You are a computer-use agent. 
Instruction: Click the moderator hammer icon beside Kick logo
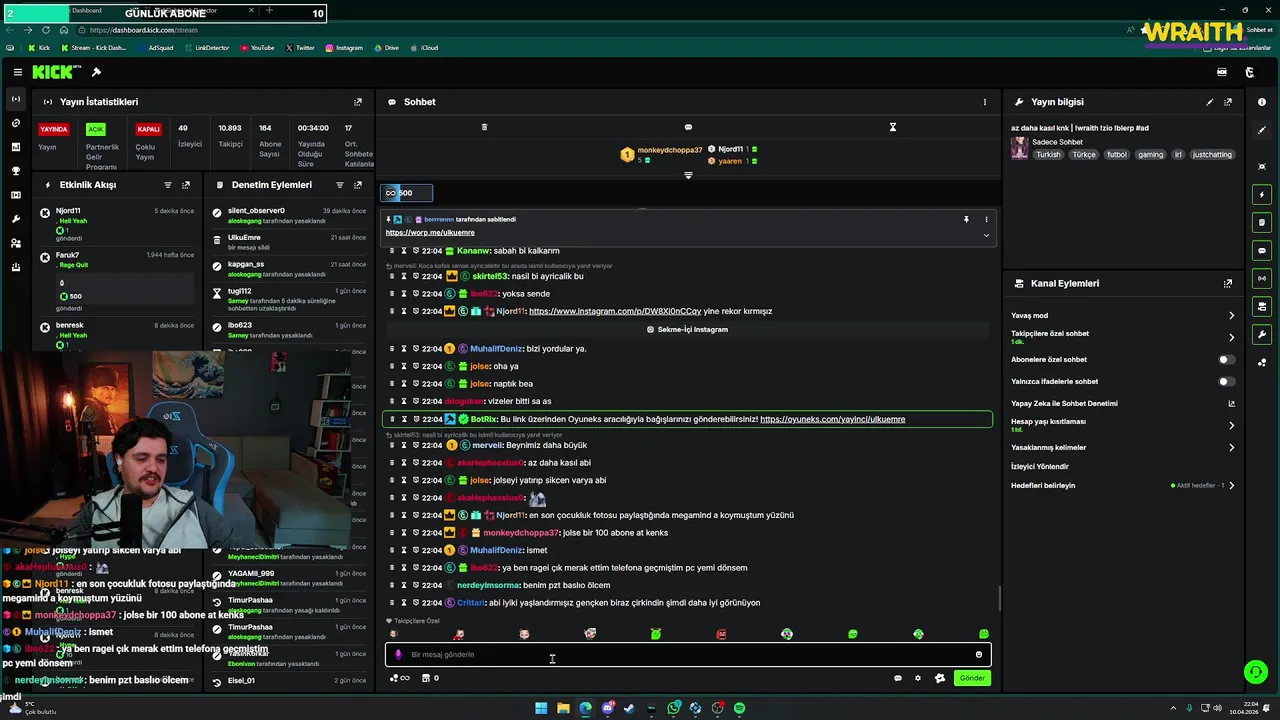point(96,72)
